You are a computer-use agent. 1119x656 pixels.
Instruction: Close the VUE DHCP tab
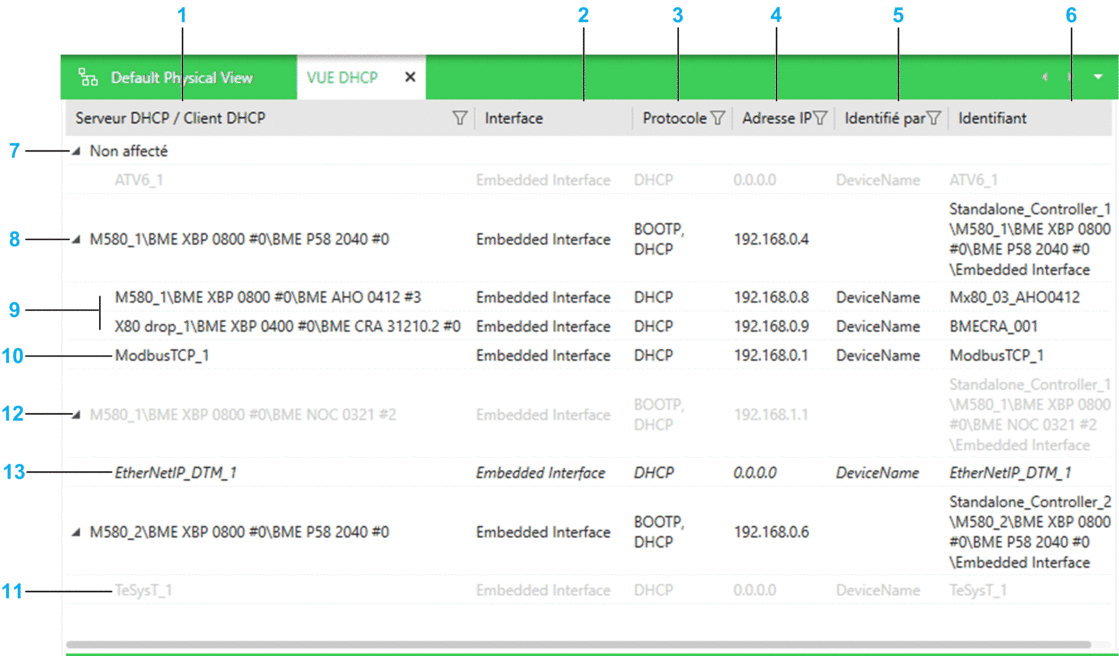click(x=410, y=78)
